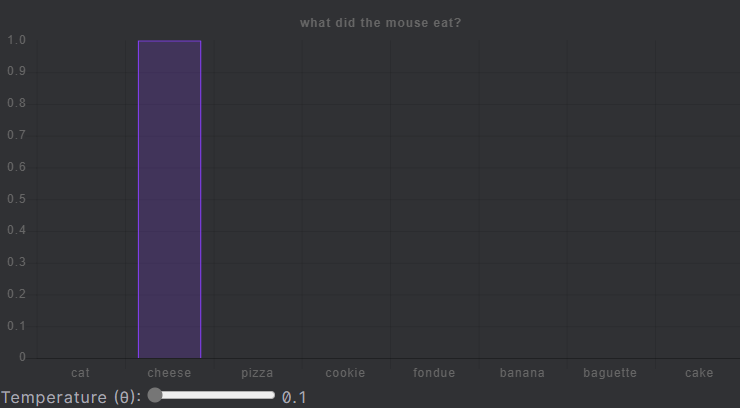
Task: Select the 'pizza' axis label
Action: (x=257, y=373)
